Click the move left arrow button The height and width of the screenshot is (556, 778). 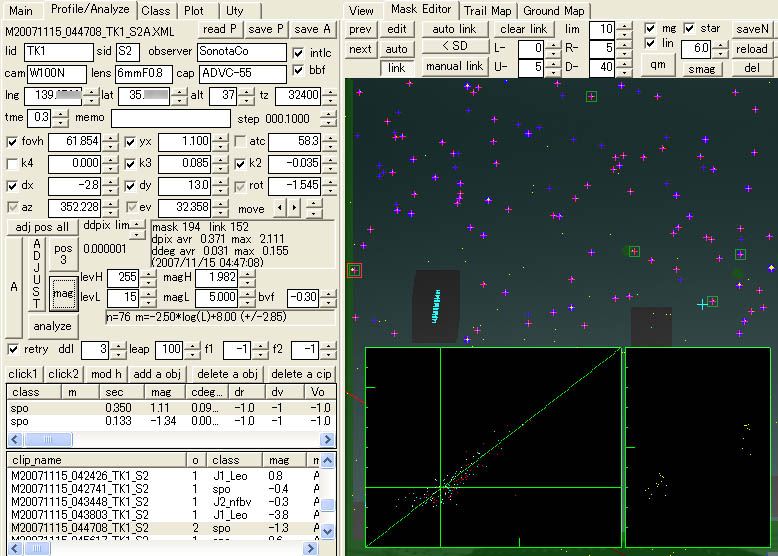point(280,208)
